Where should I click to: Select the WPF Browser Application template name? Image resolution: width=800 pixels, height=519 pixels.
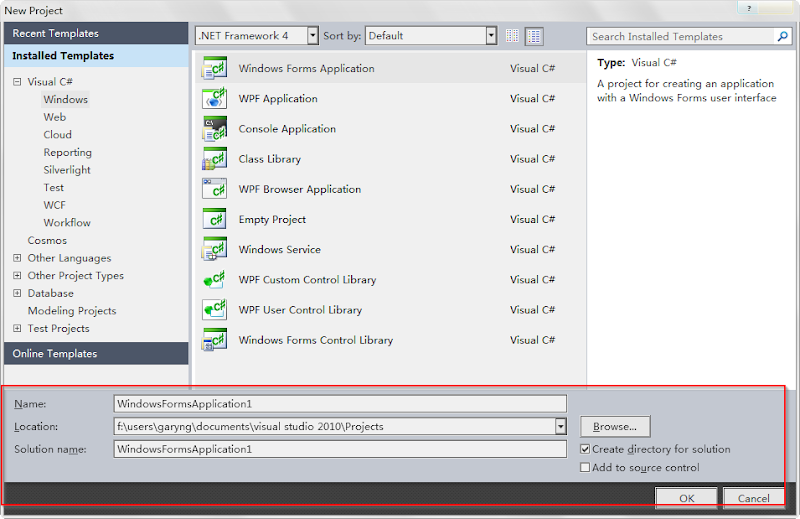coord(299,189)
